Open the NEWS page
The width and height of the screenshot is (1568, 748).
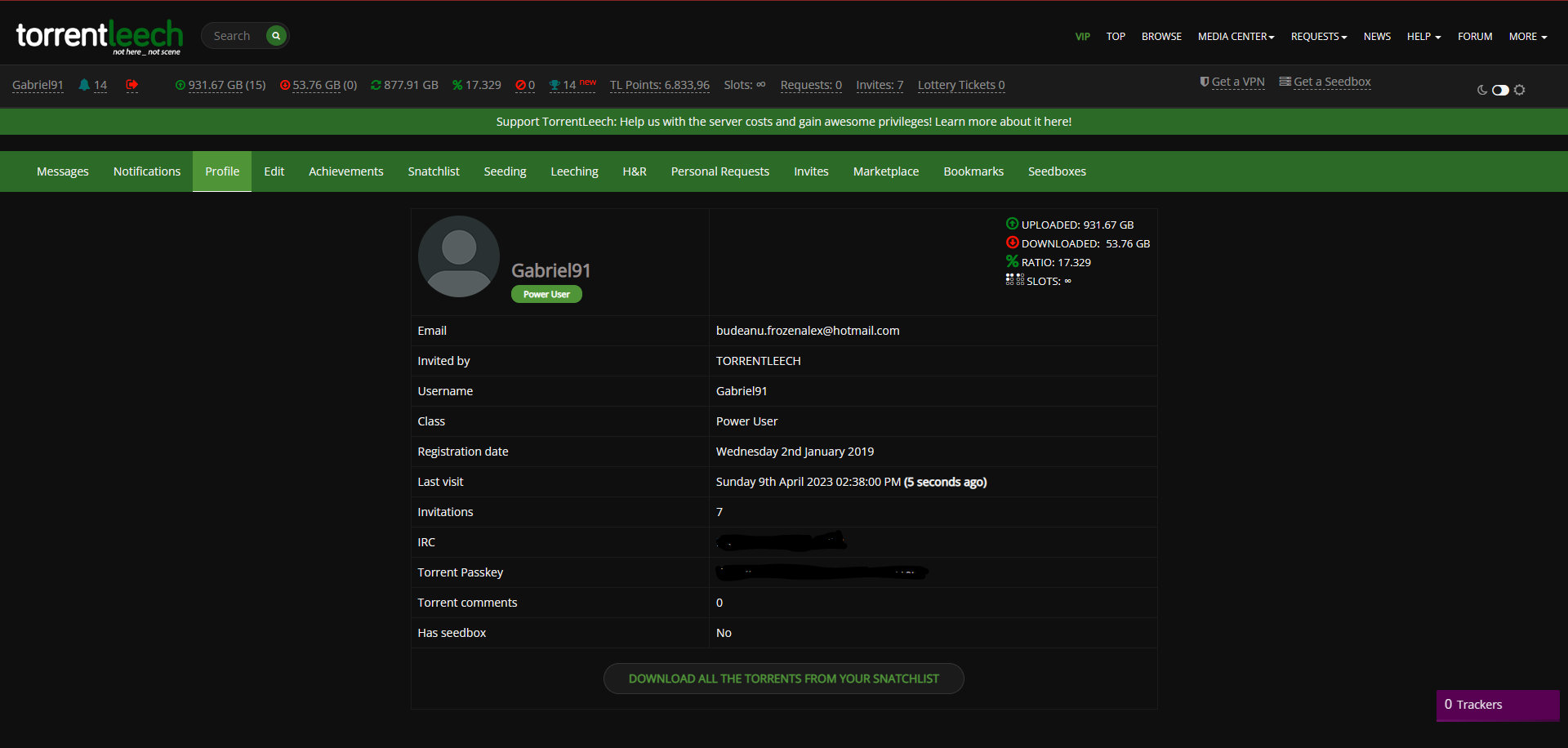coord(1377,37)
